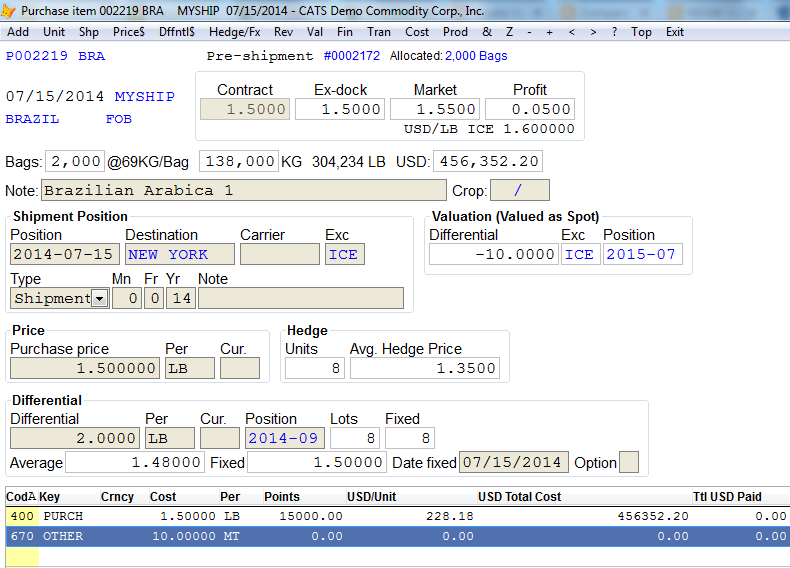This screenshot has height=568, width=790.
Task: Click Differential Position 2014-09 field
Action: click(x=285, y=438)
